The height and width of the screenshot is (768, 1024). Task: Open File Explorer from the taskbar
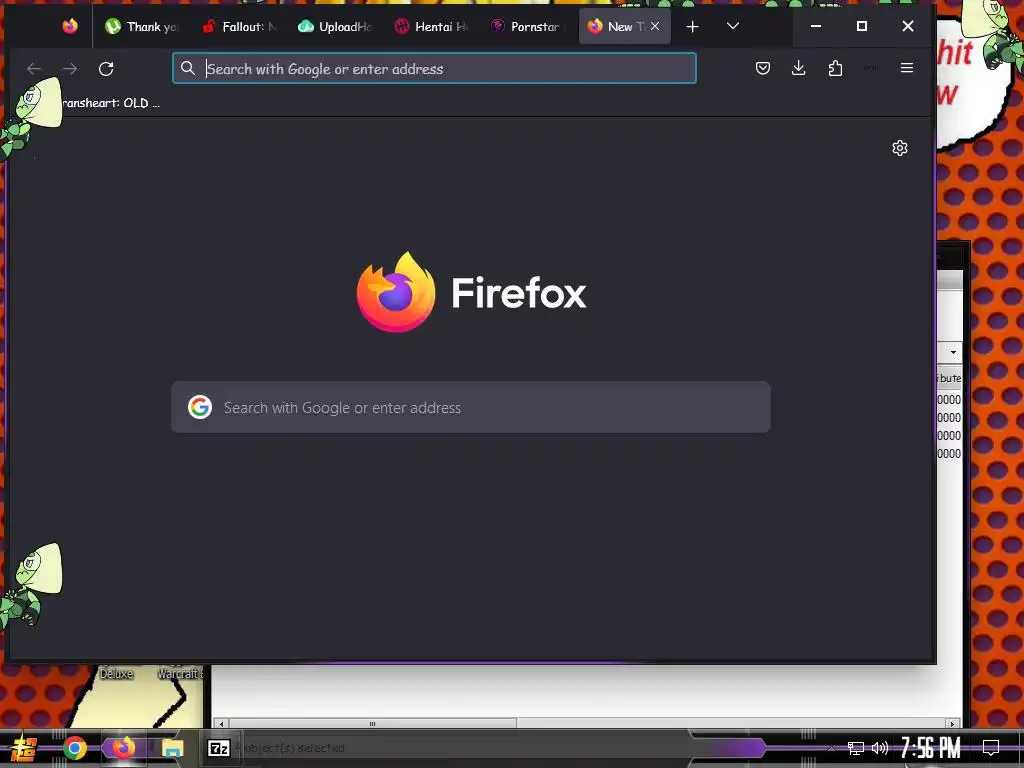(x=172, y=748)
